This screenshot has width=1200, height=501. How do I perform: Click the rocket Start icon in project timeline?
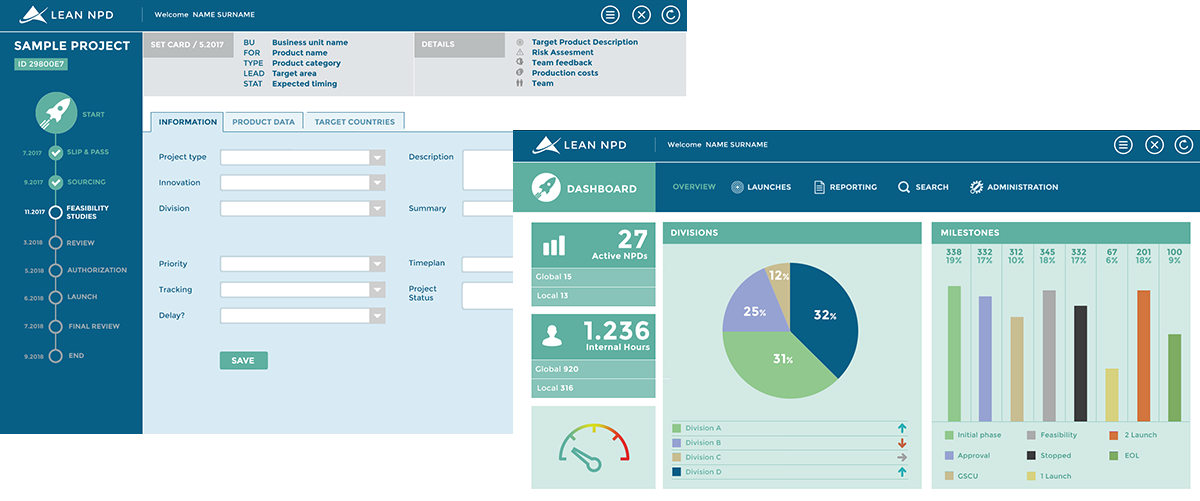point(56,113)
